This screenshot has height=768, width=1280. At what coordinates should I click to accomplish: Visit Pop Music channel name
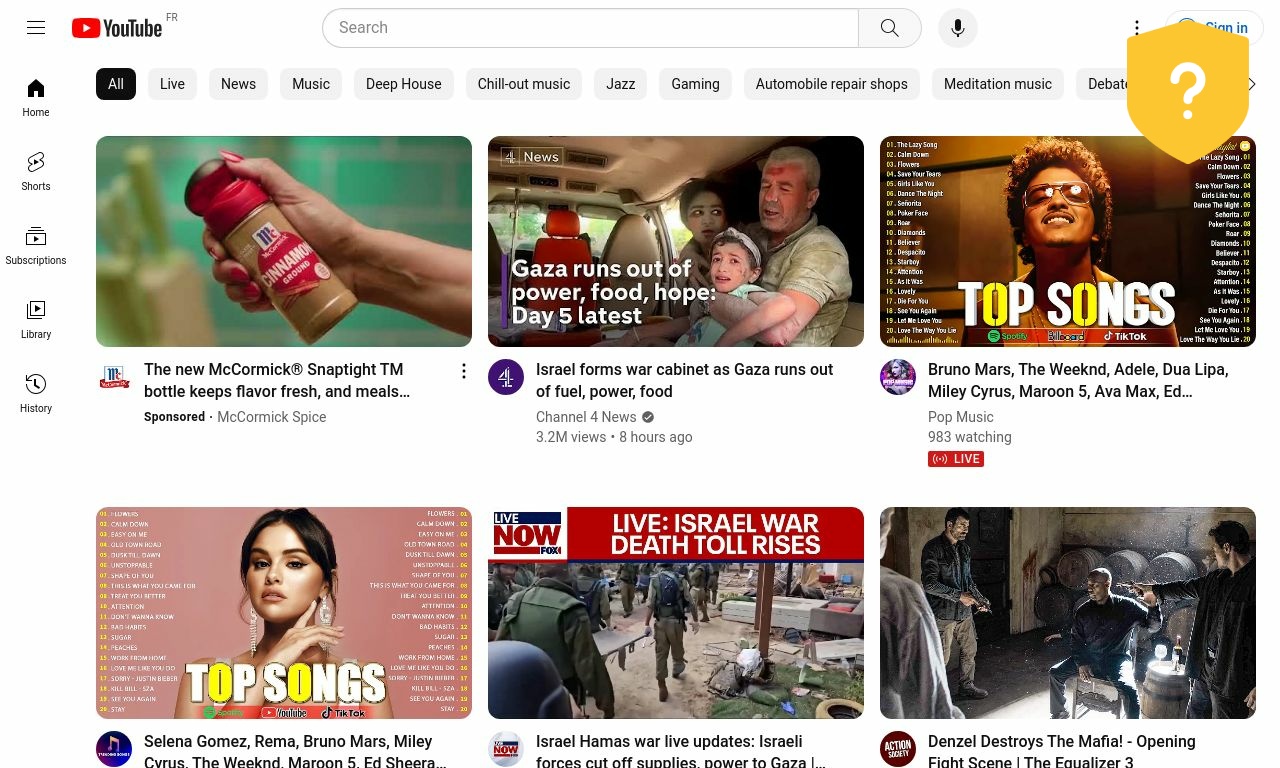tap(961, 417)
